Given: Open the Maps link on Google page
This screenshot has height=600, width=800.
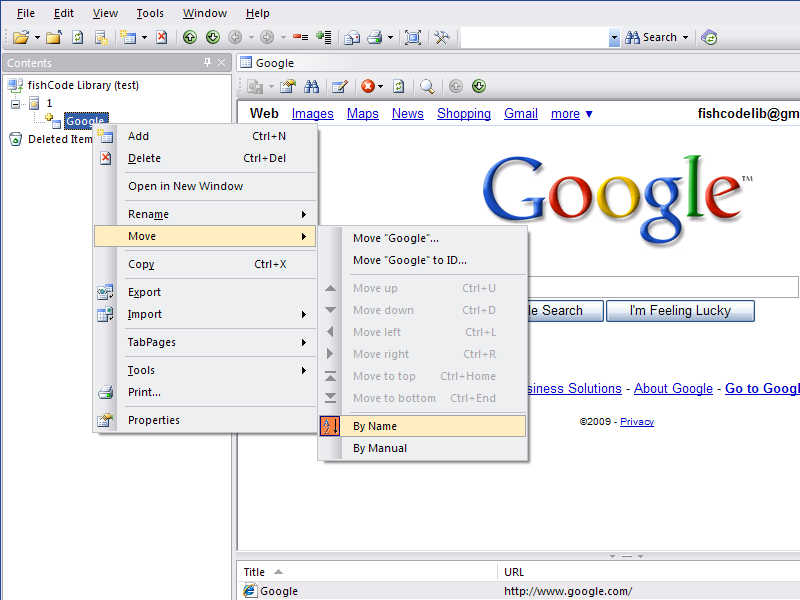Looking at the screenshot, I should click(363, 114).
